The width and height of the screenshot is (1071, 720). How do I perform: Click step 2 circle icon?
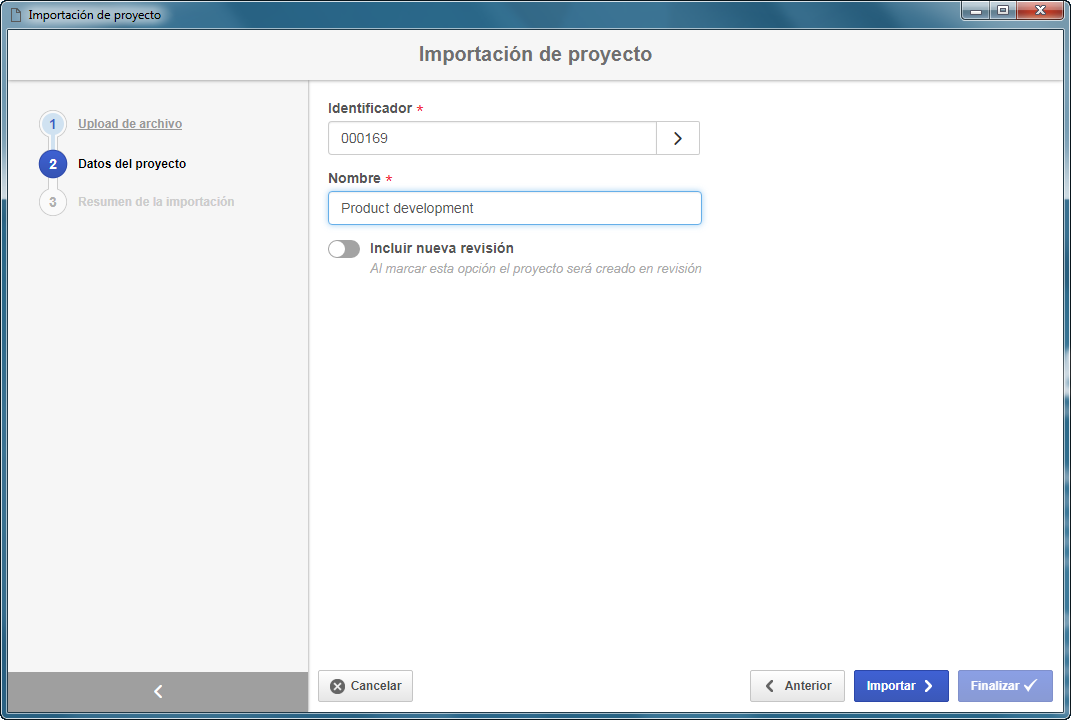(53, 164)
